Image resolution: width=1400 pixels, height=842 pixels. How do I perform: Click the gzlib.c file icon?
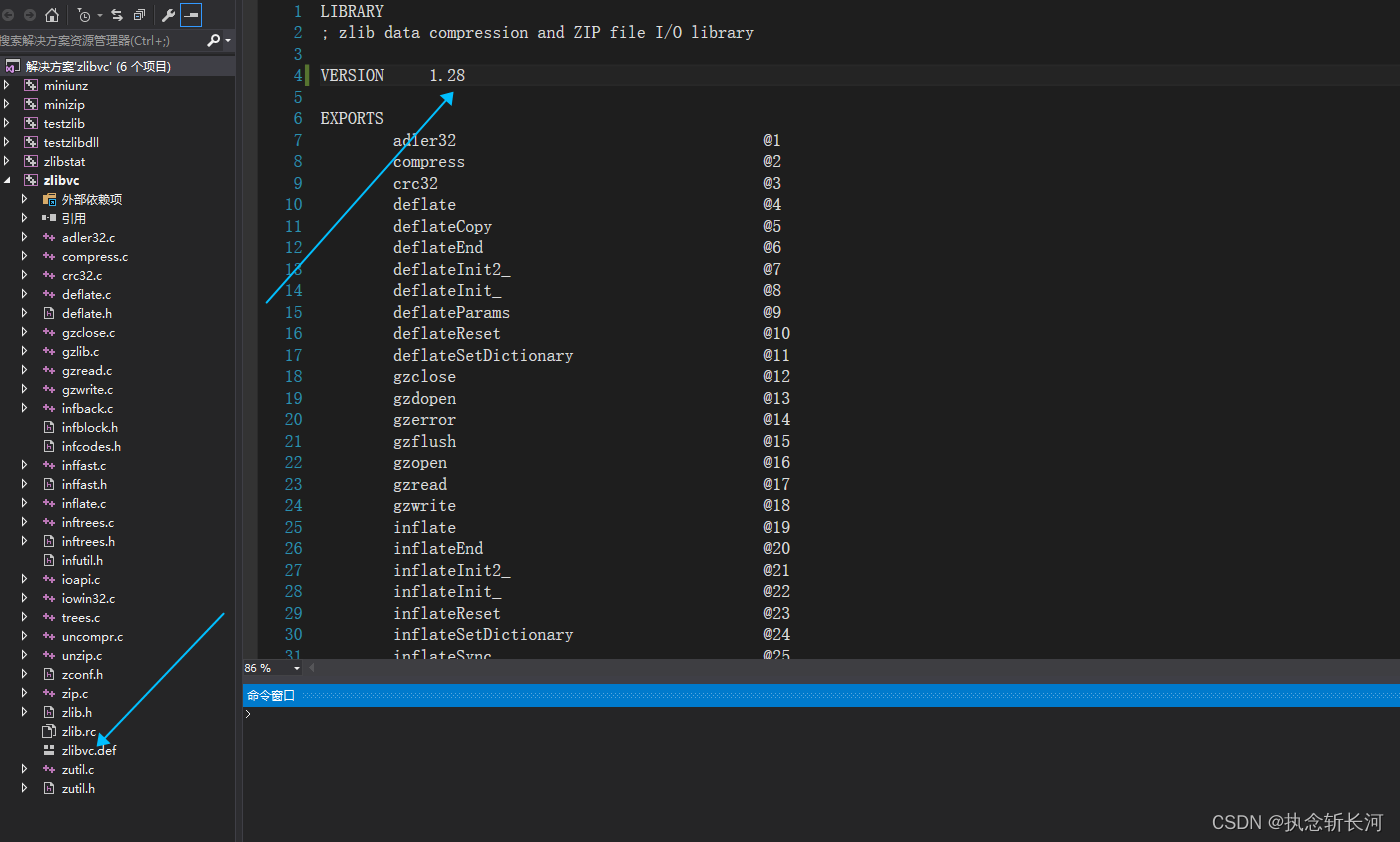[49, 351]
